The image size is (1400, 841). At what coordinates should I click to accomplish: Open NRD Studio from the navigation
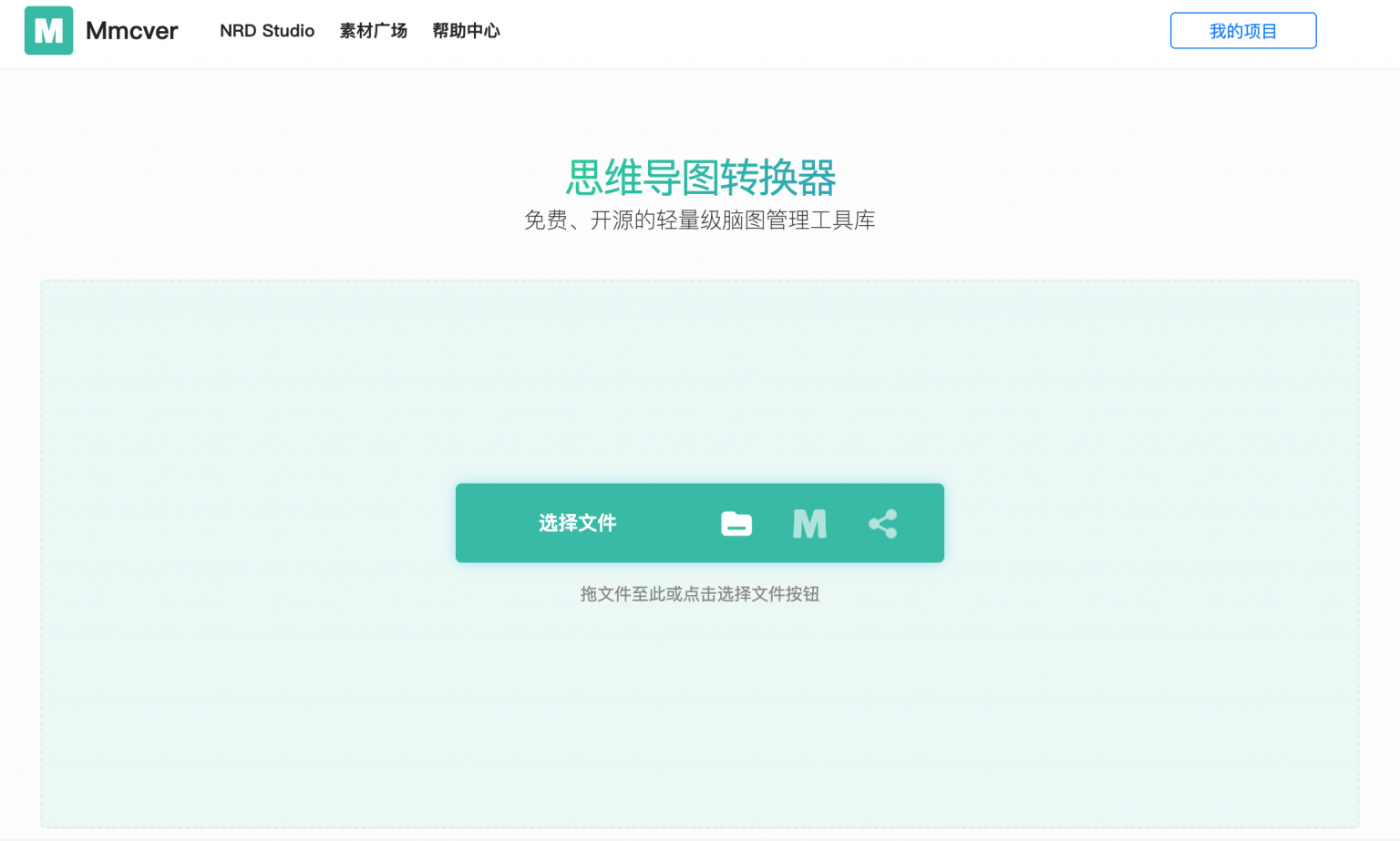(267, 30)
